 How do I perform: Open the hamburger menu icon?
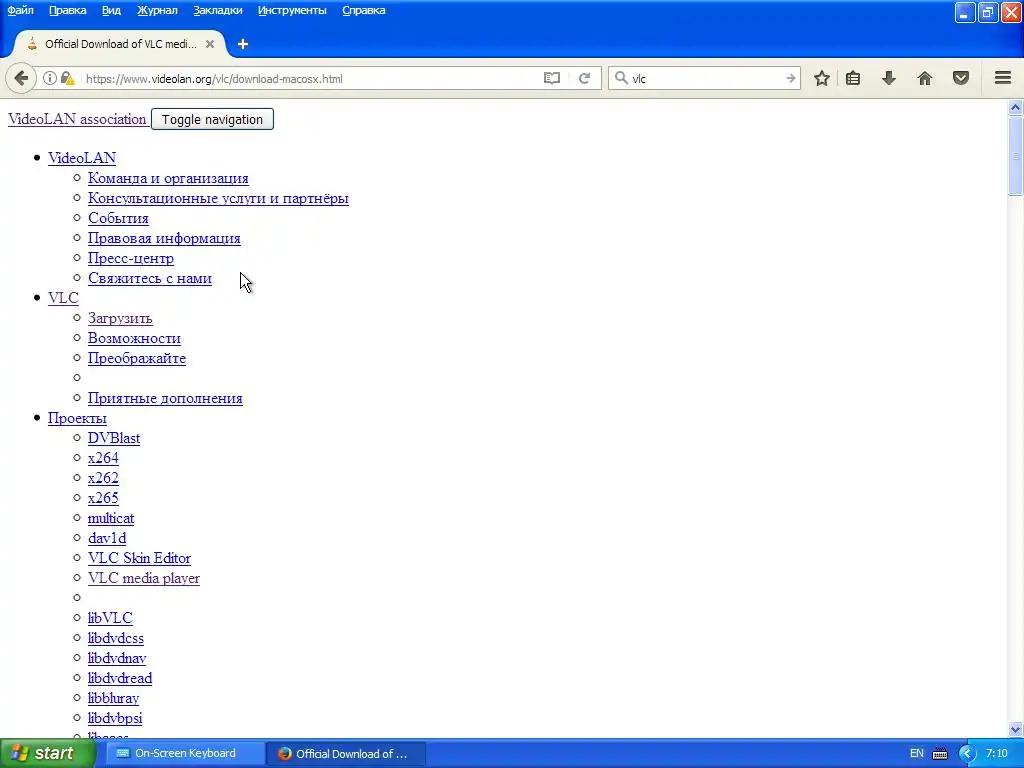(x=1003, y=78)
